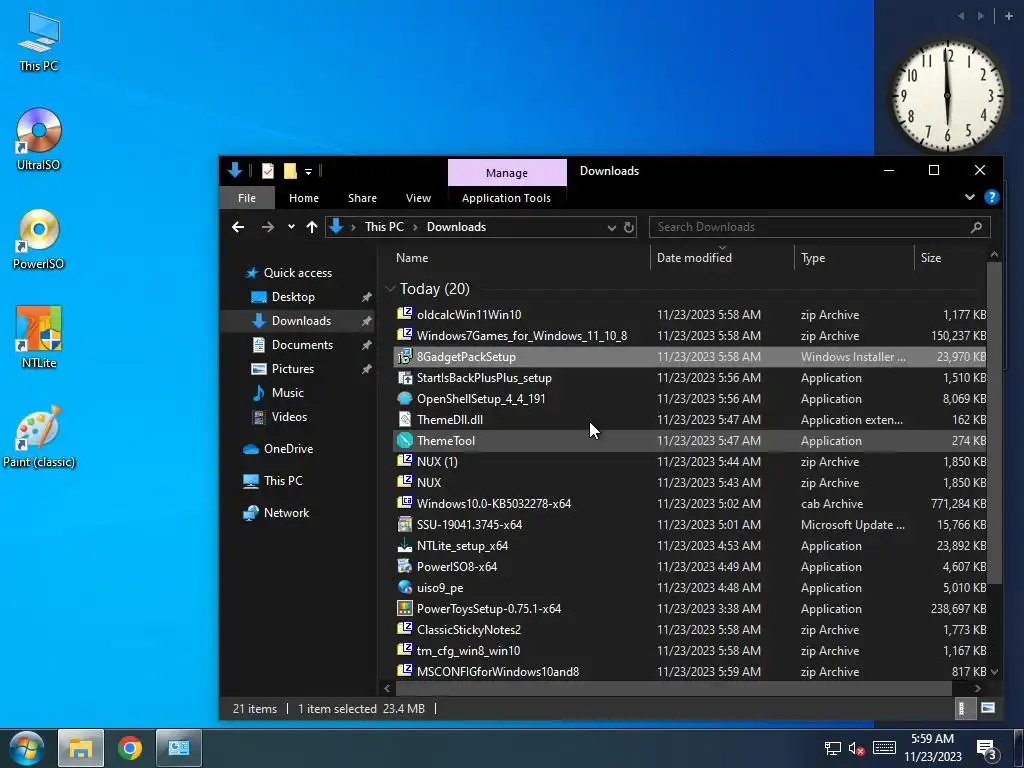Image resolution: width=1024 pixels, height=768 pixels.
Task: Click the Properties quick access toolbar icon
Action: pyautogui.click(x=268, y=171)
